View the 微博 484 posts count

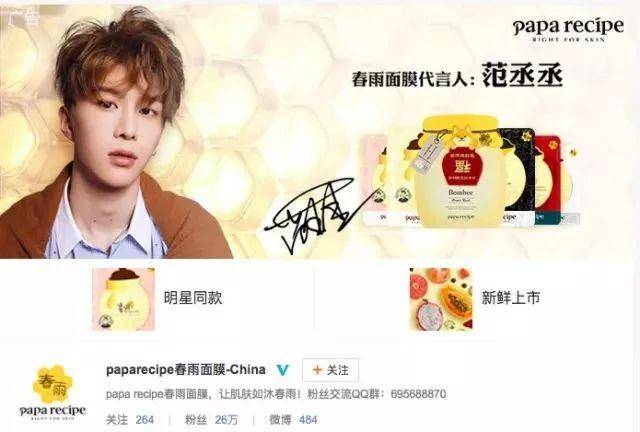click(x=293, y=420)
